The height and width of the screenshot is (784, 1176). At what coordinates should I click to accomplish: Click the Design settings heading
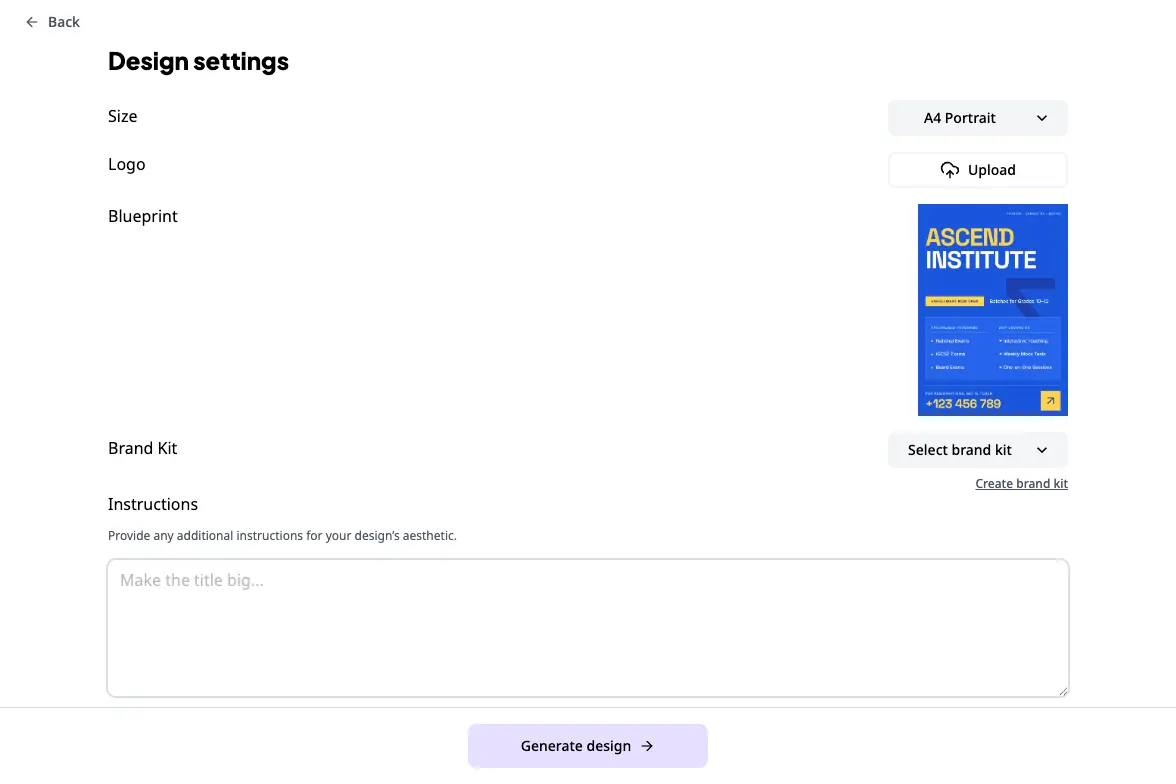pos(198,62)
